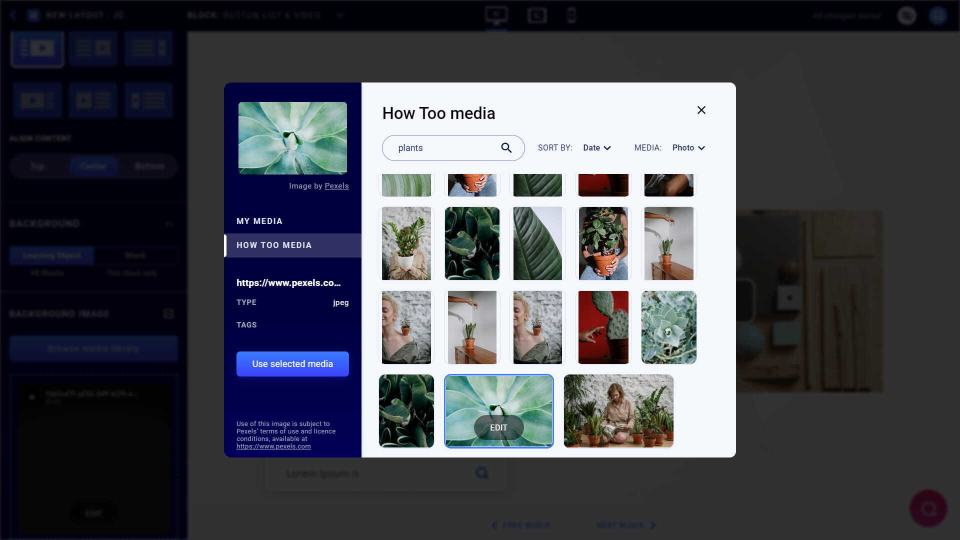Open the pink chat support bubble
The height and width of the screenshot is (540, 960).
pyautogui.click(x=928, y=507)
